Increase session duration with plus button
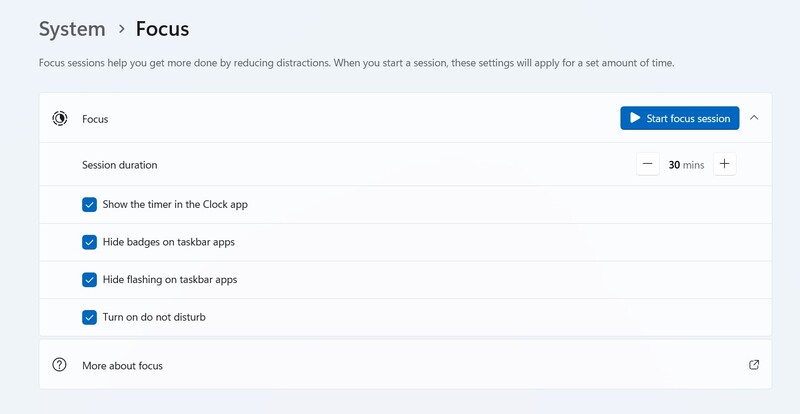Viewport: 800px width, 414px height. 725,164
